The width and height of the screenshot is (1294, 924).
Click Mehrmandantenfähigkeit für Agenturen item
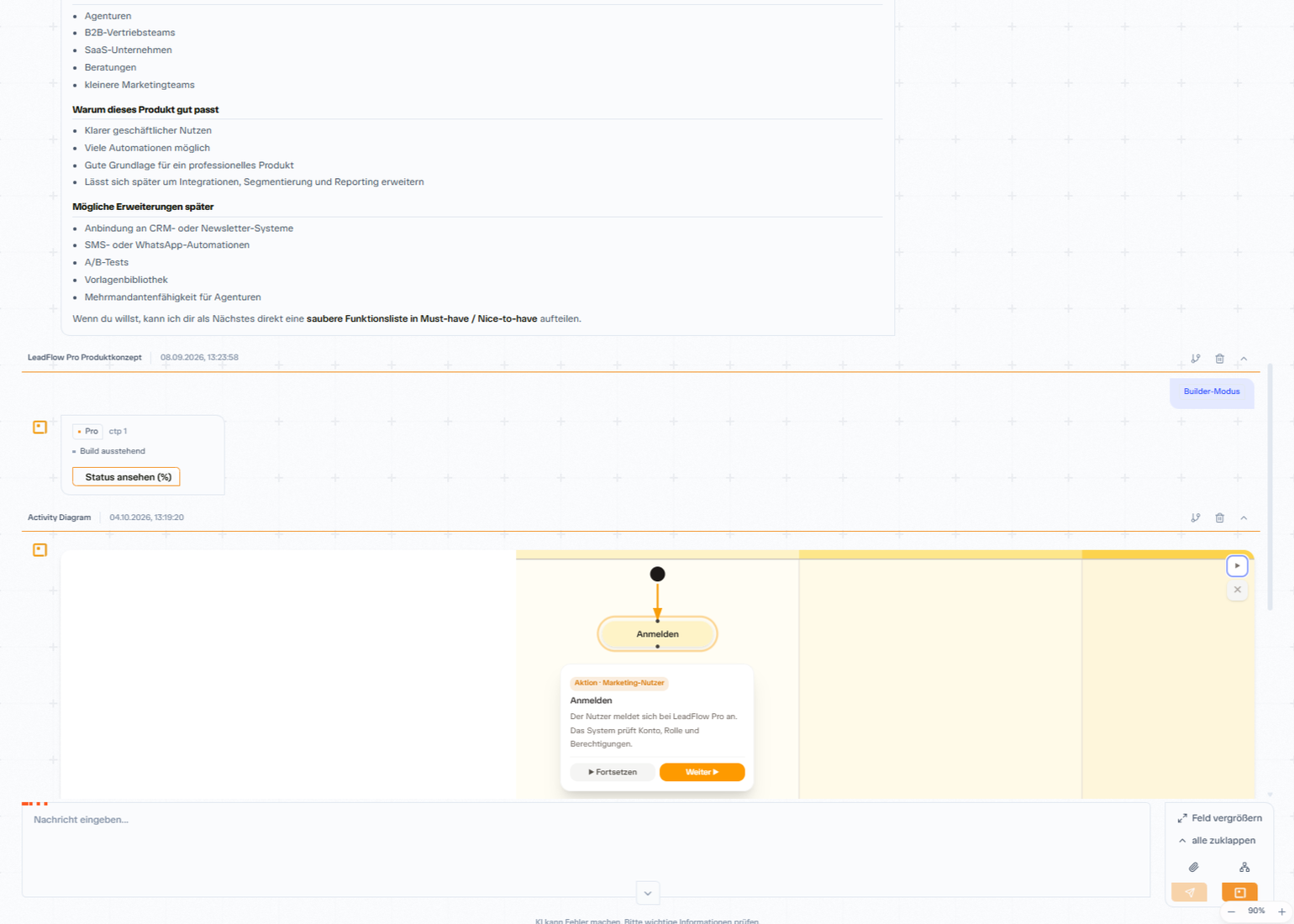coord(172,297)
